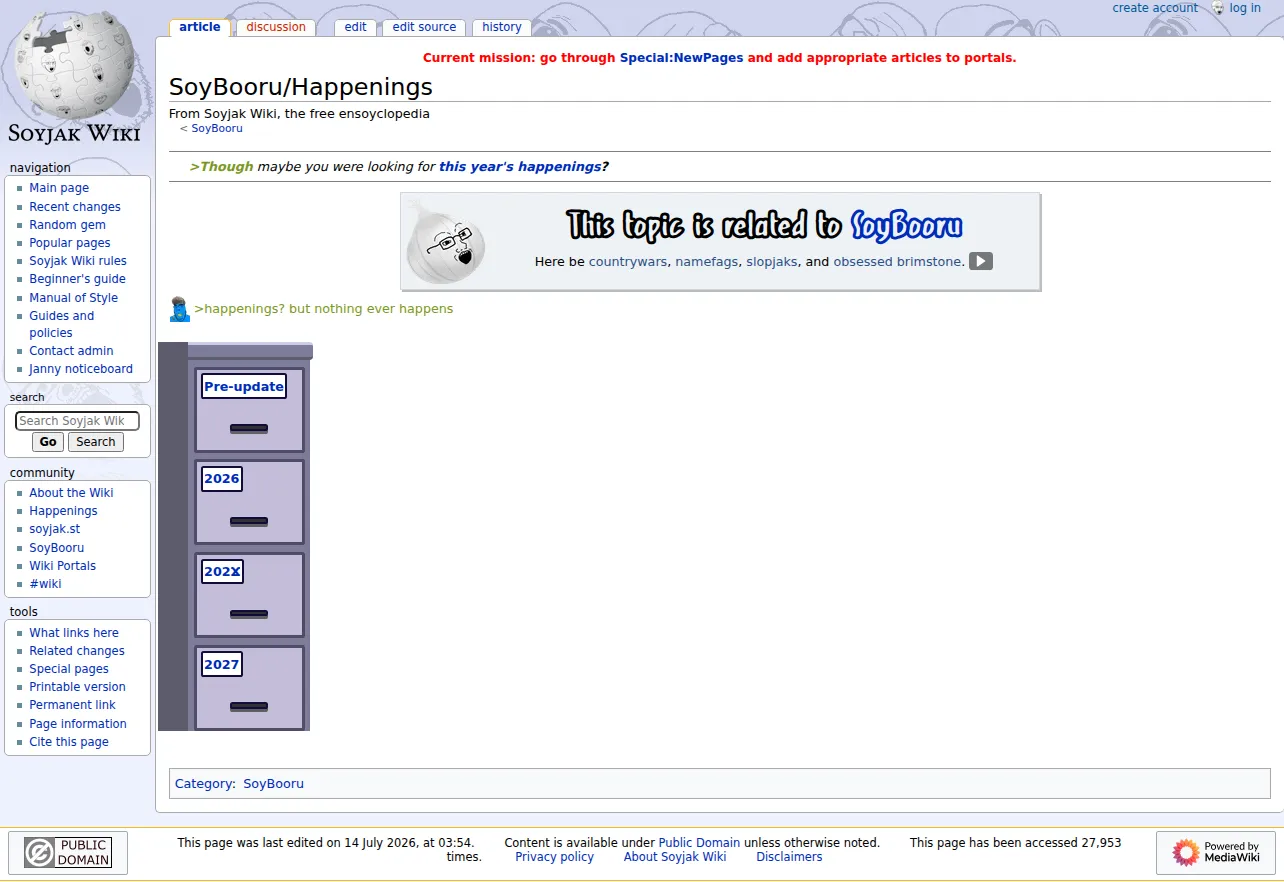Screen dimensions: 1284x882
Task: Open the Beginner's guide
Action: coord(77,279)
